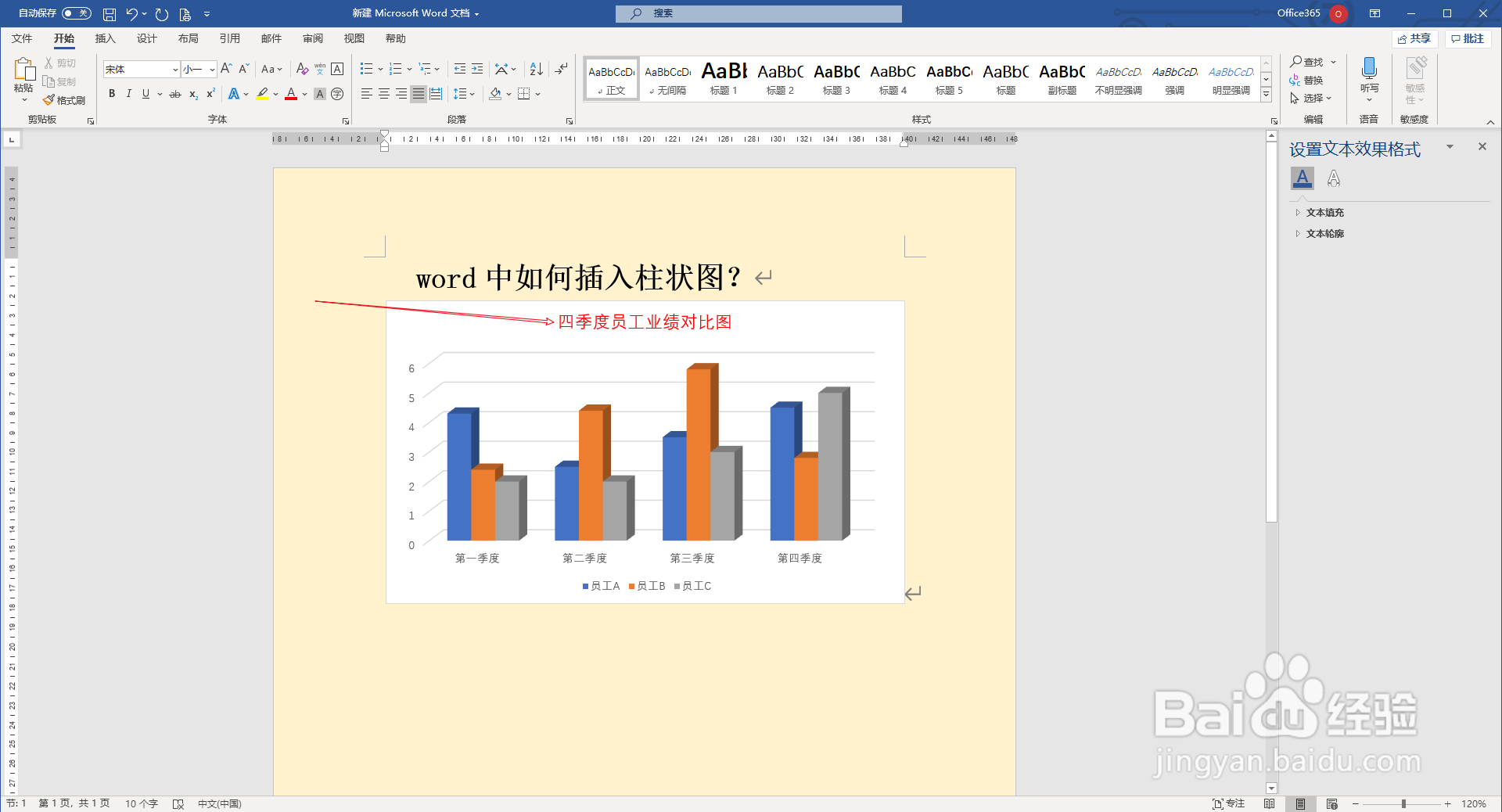The width and height of the screenshot is (1502, 812).
Task: Click the Sort A-Z icon
Action: pos(536,69)
